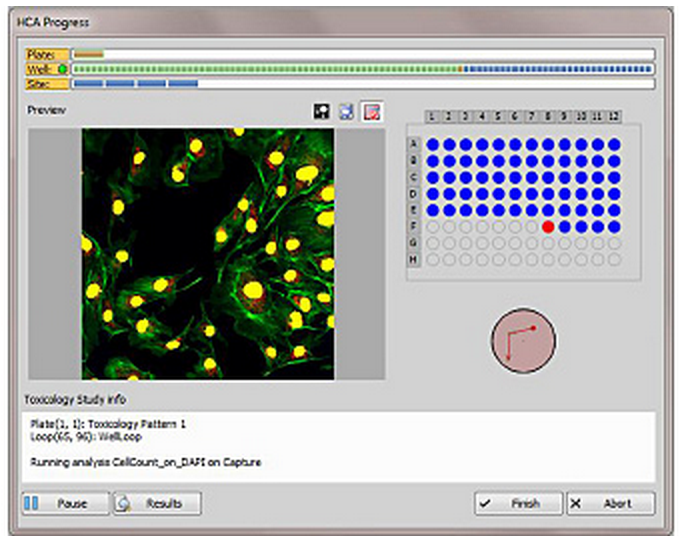Click the black-and-white binary preview icon
This screenshot has width=679, height=541.
pos(321,112)
